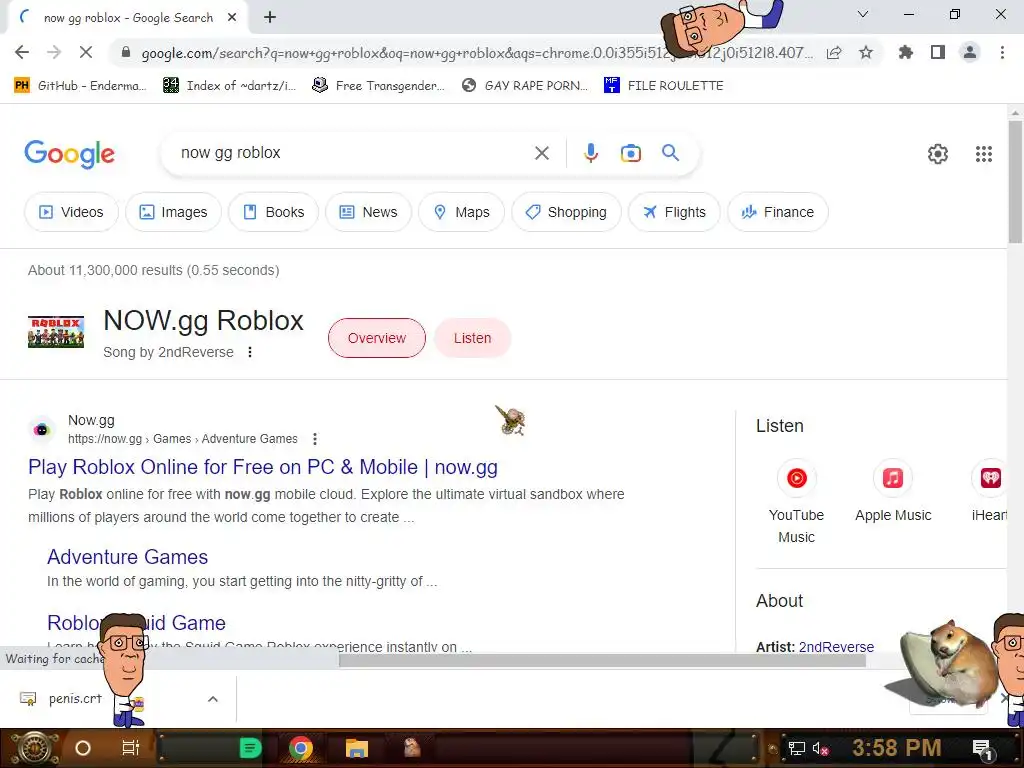
Task: Open the 'Play Roblox Online for Free' result
Action: 263,468
